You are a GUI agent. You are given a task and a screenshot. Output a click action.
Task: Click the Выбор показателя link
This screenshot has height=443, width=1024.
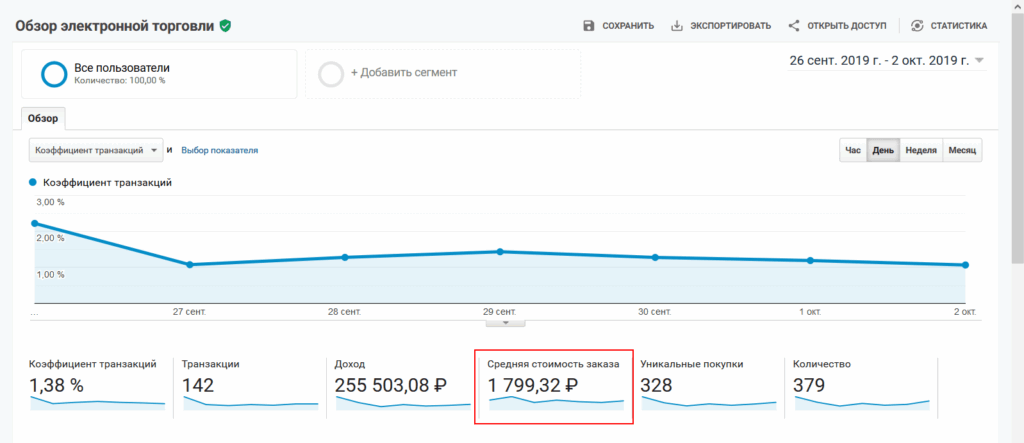(219, 150)
